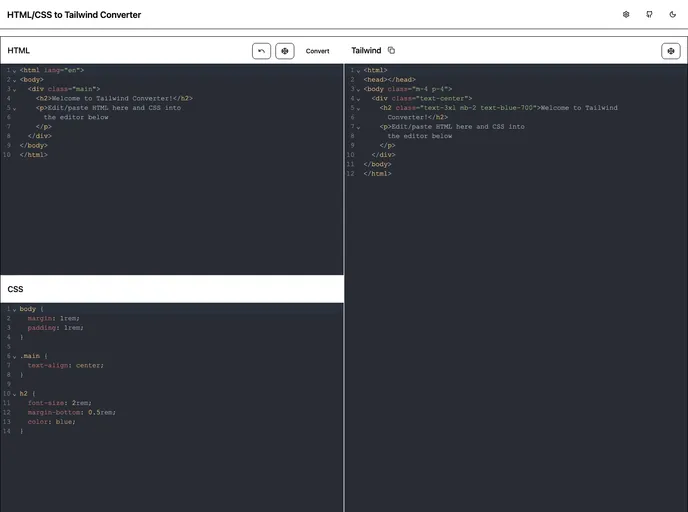Viewport: 688px width, 512px height.
Task: Click the HTML/CSS to Tailwind Converter heading
Action: tap(74, 14)
